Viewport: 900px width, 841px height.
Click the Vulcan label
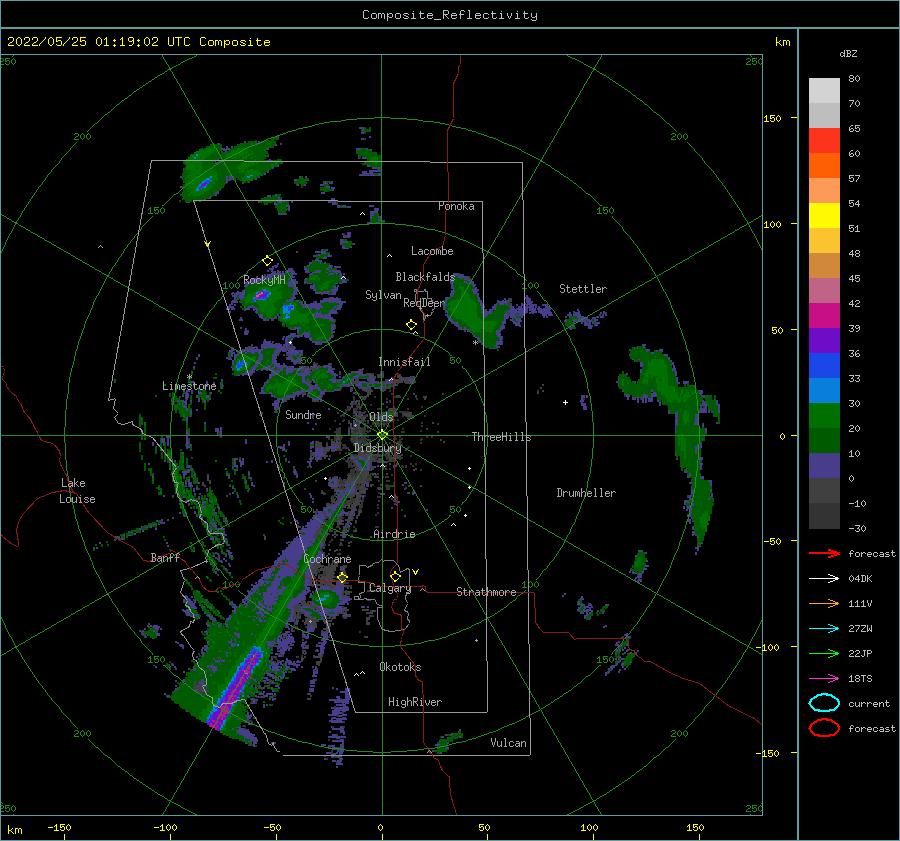[508, 743]
